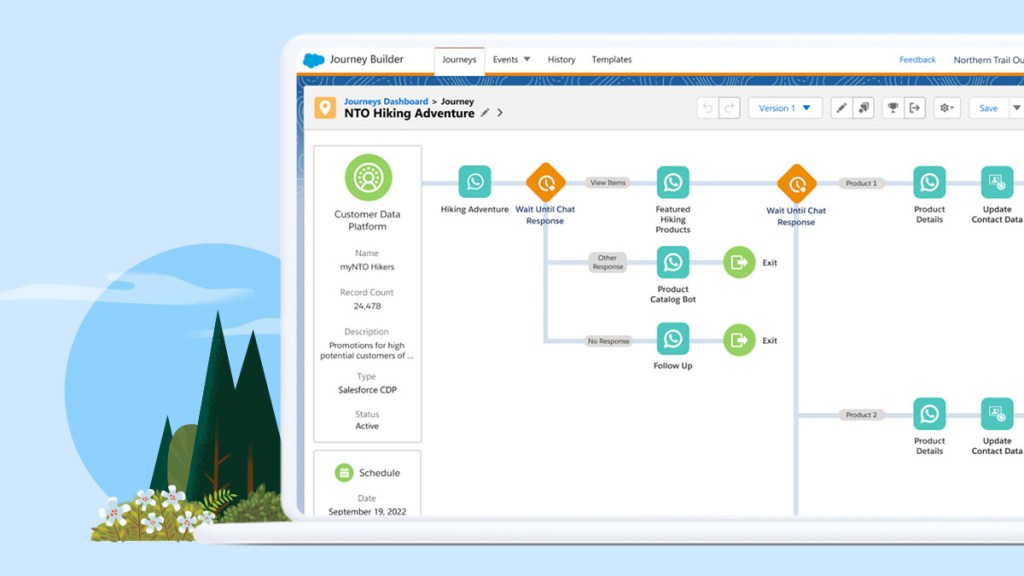Screen dimensions: 1024x576
Task: Open the Events menu dropdown
Action: pos(511,60)
